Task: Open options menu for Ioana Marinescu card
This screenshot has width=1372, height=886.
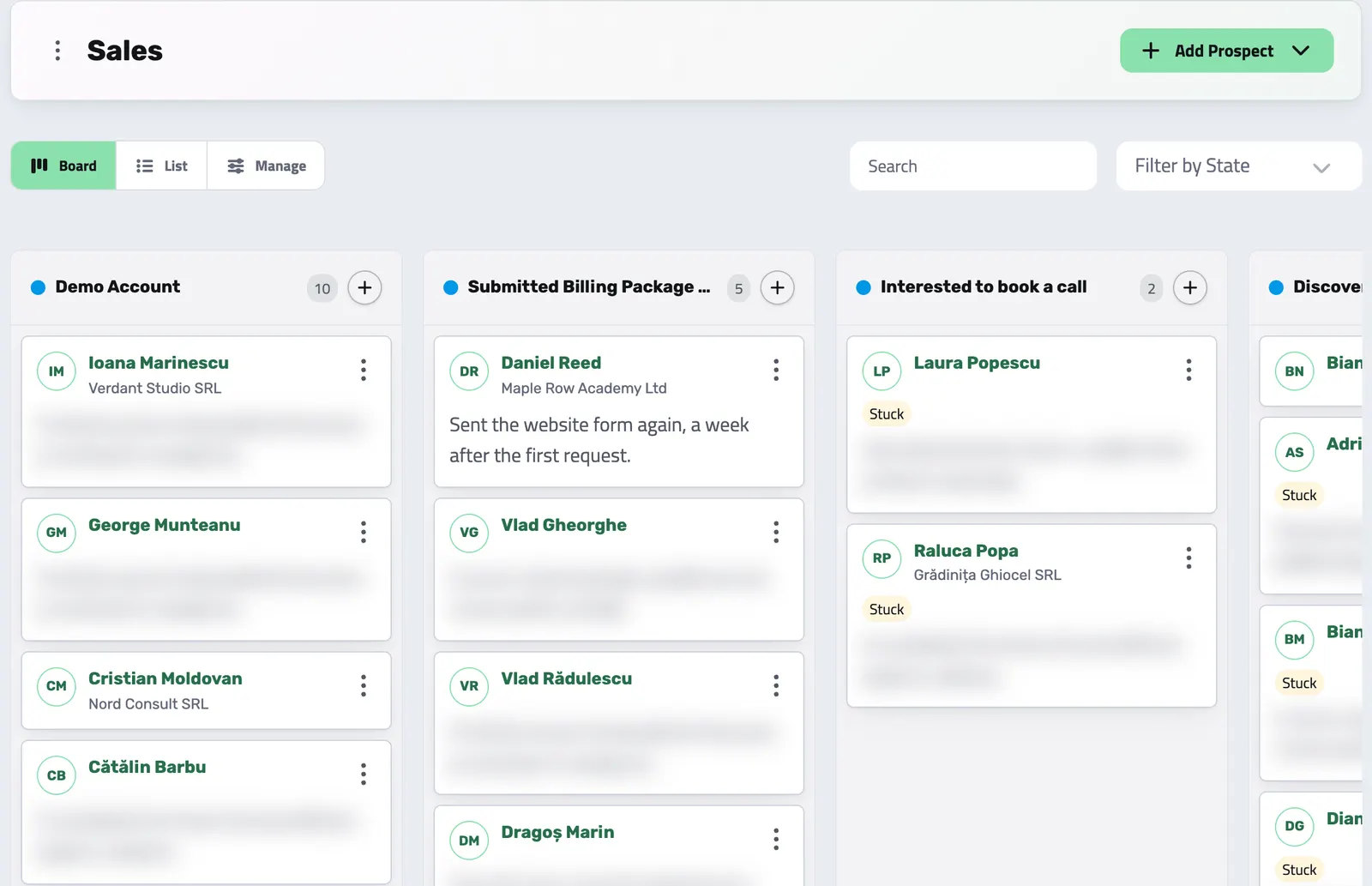Action: (364, 370)
